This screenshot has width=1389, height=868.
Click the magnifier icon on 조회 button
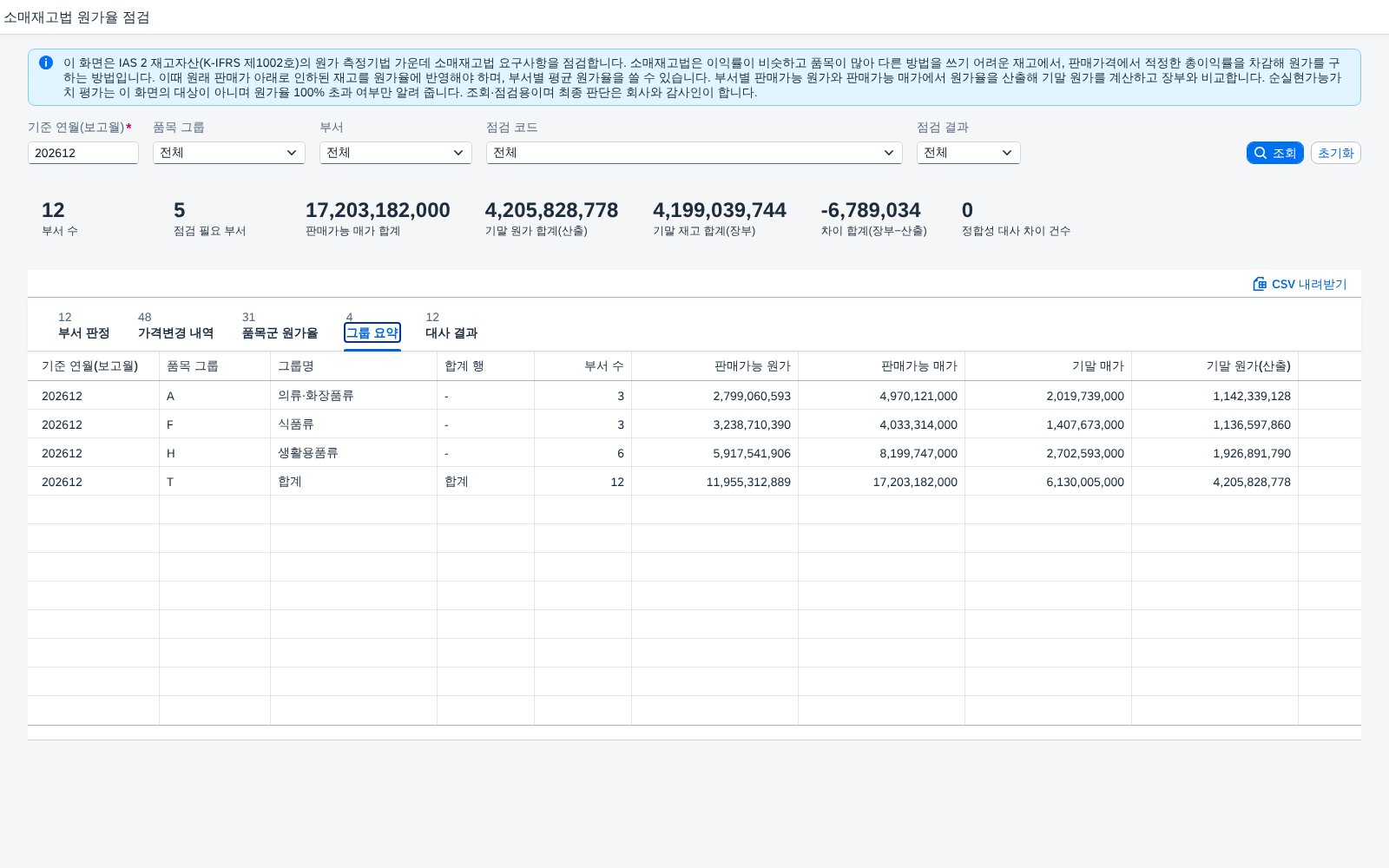click(x=1261, y=153)
